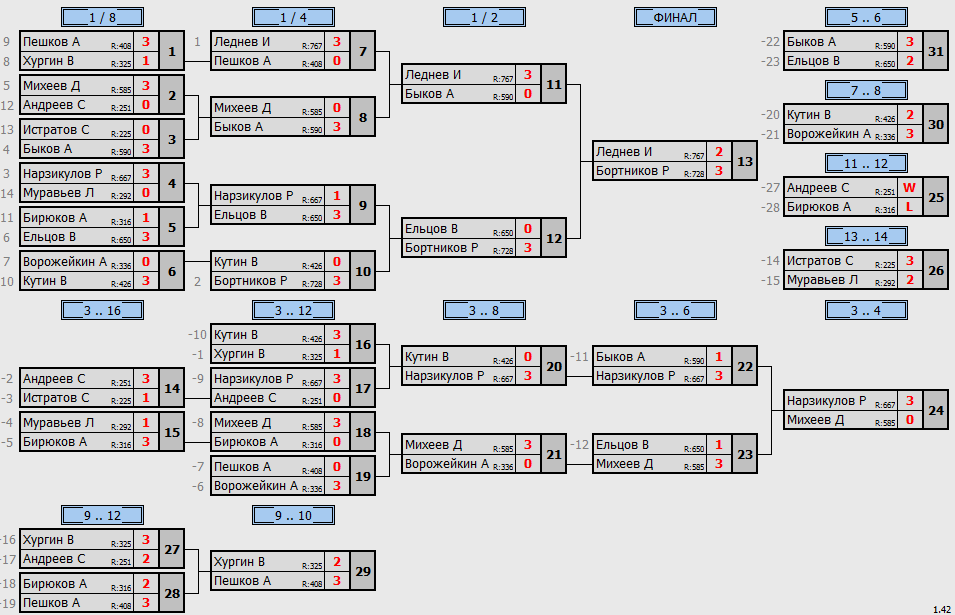The height and width of the screenshot is (615, 955).
Task: Click Быков А in match 31
Action: 811,41
